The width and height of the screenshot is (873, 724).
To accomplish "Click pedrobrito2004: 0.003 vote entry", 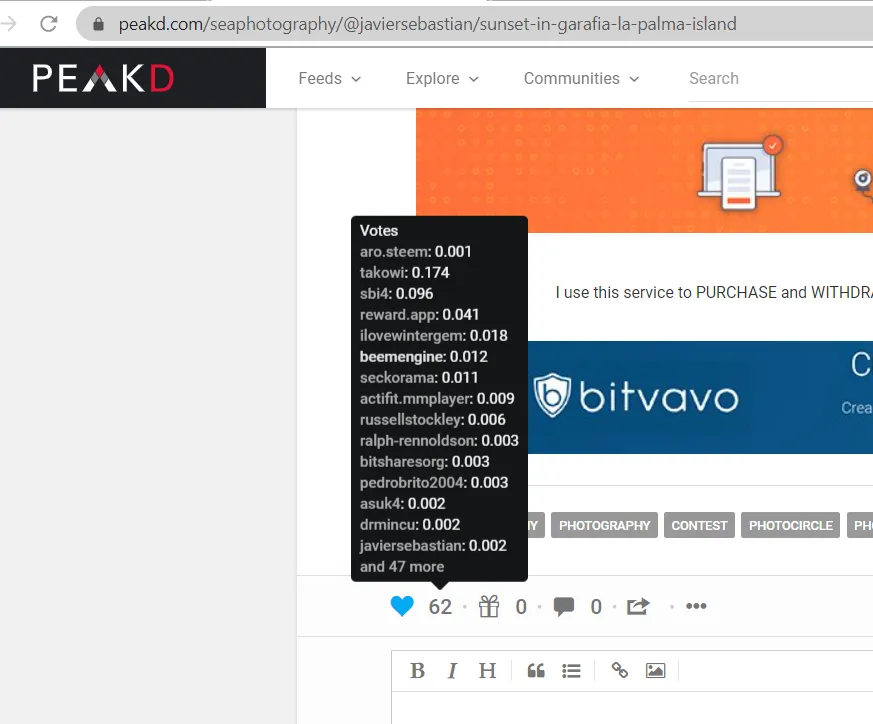I will point(434,482).
